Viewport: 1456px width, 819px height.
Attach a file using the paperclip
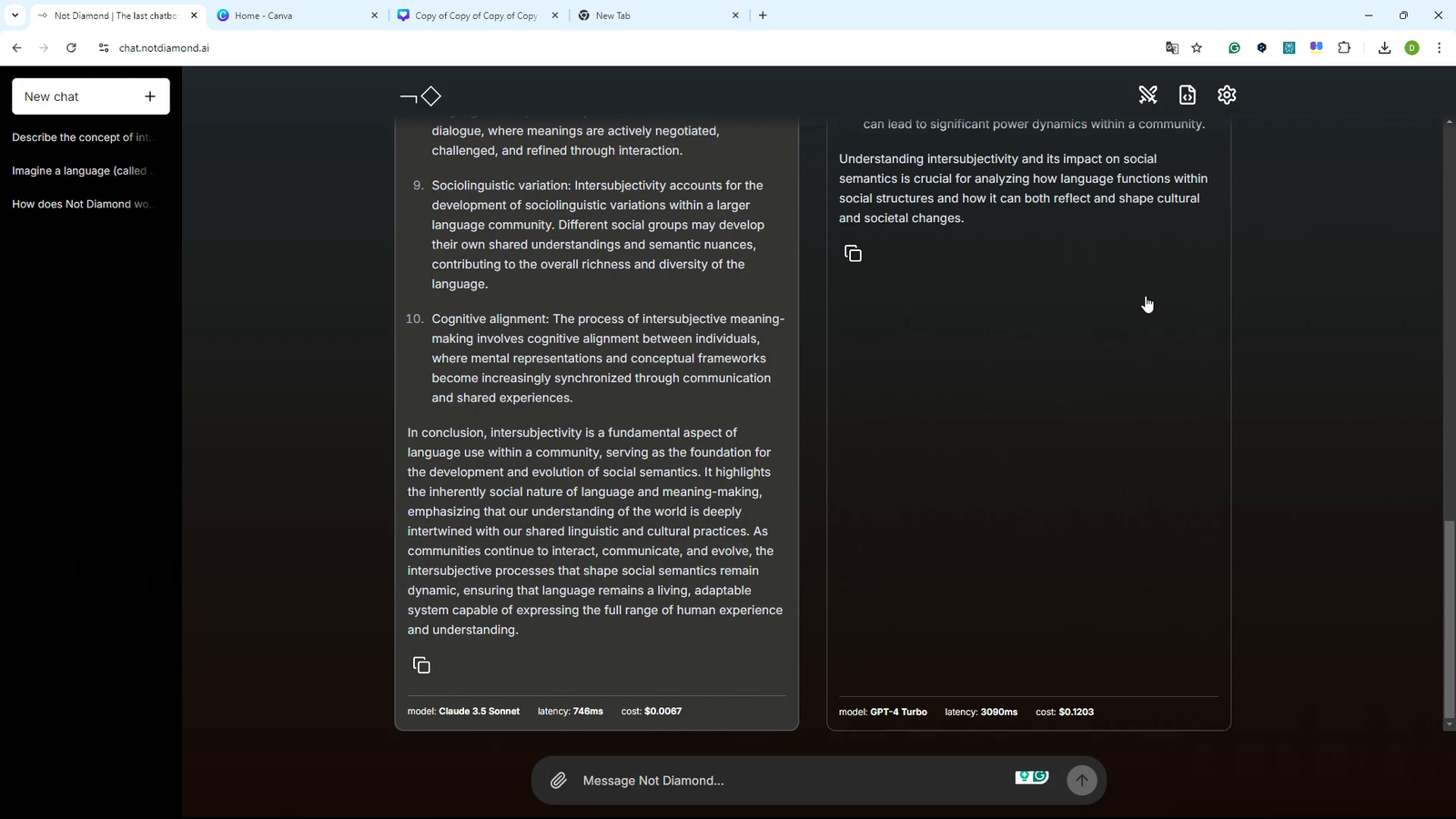point(558,780)
